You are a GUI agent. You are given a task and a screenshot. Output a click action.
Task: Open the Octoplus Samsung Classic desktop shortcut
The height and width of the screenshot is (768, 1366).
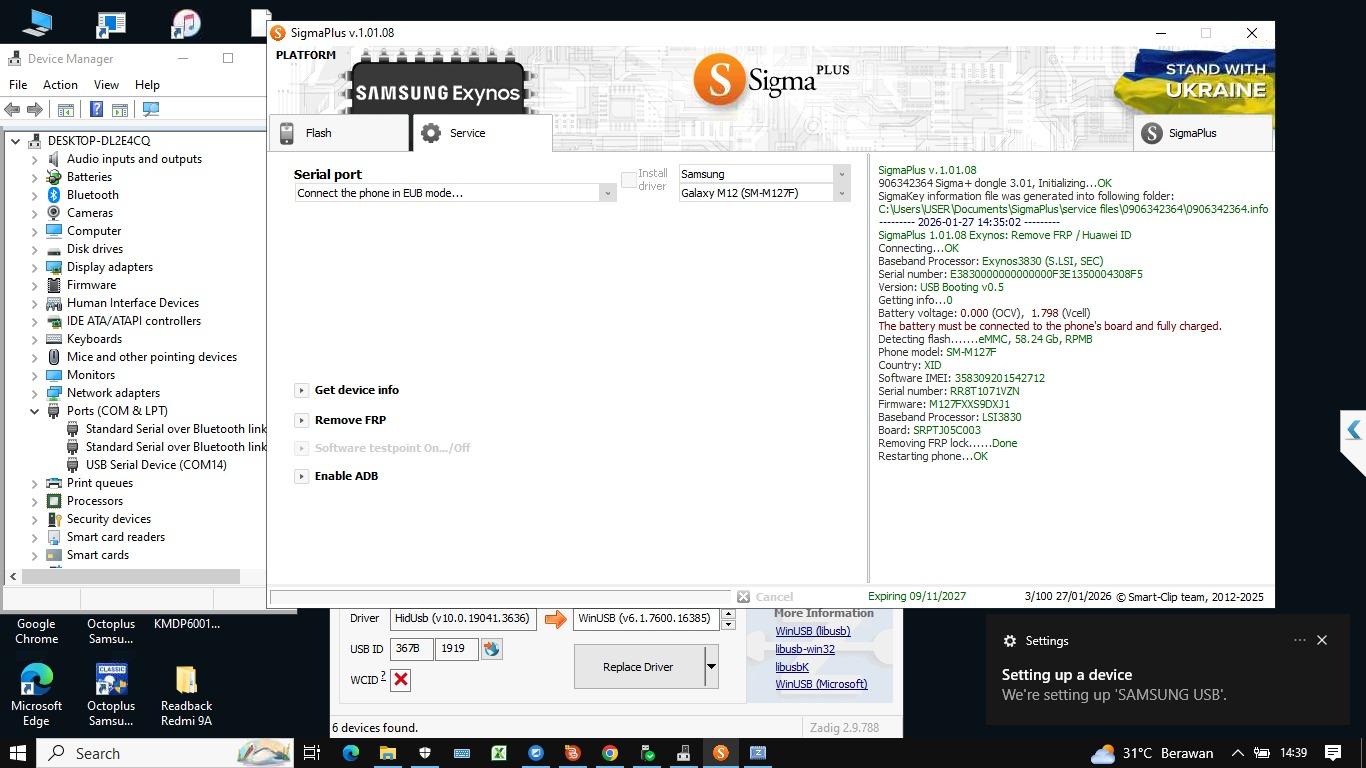(111, 681)
